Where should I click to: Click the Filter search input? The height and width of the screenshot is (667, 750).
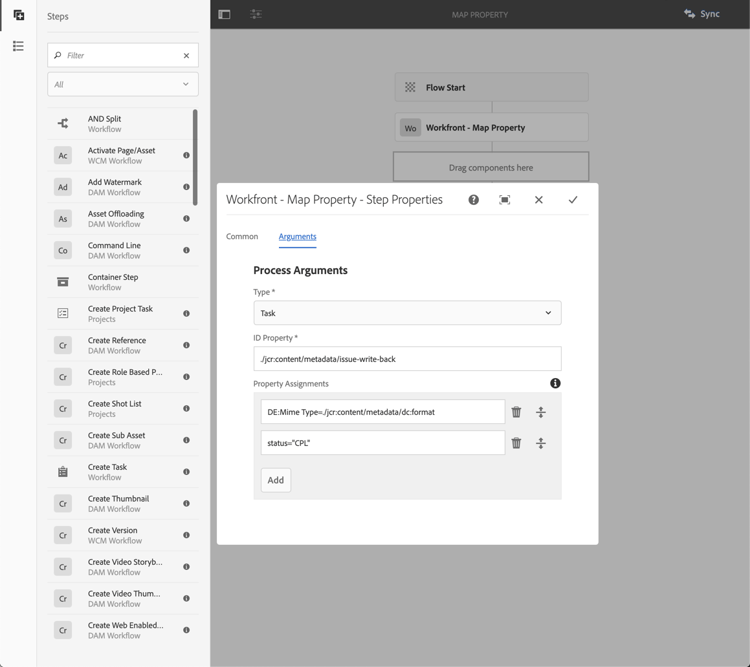click(123, 56)
